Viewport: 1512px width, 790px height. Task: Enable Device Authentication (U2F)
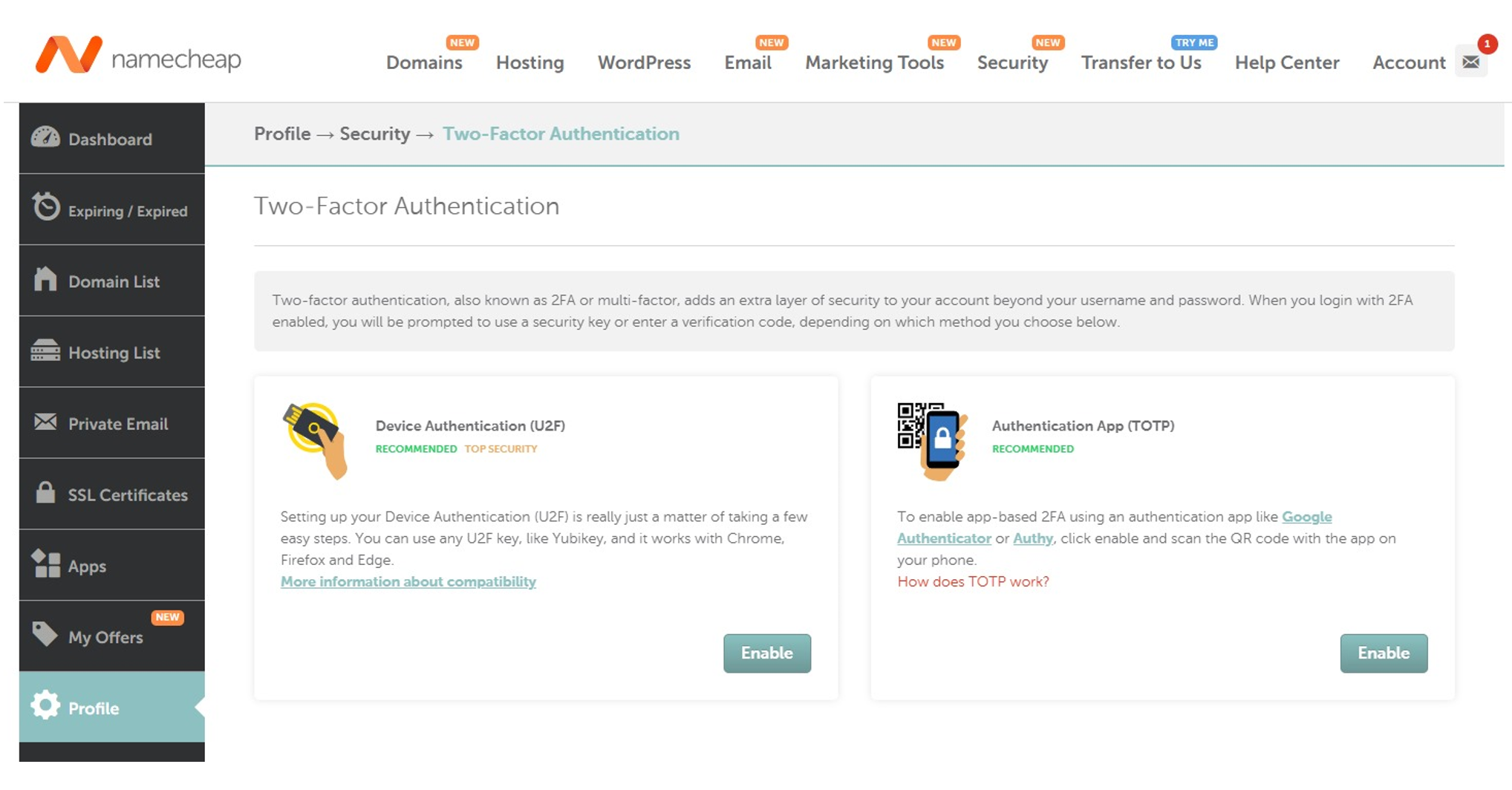[x=767, y=653]
